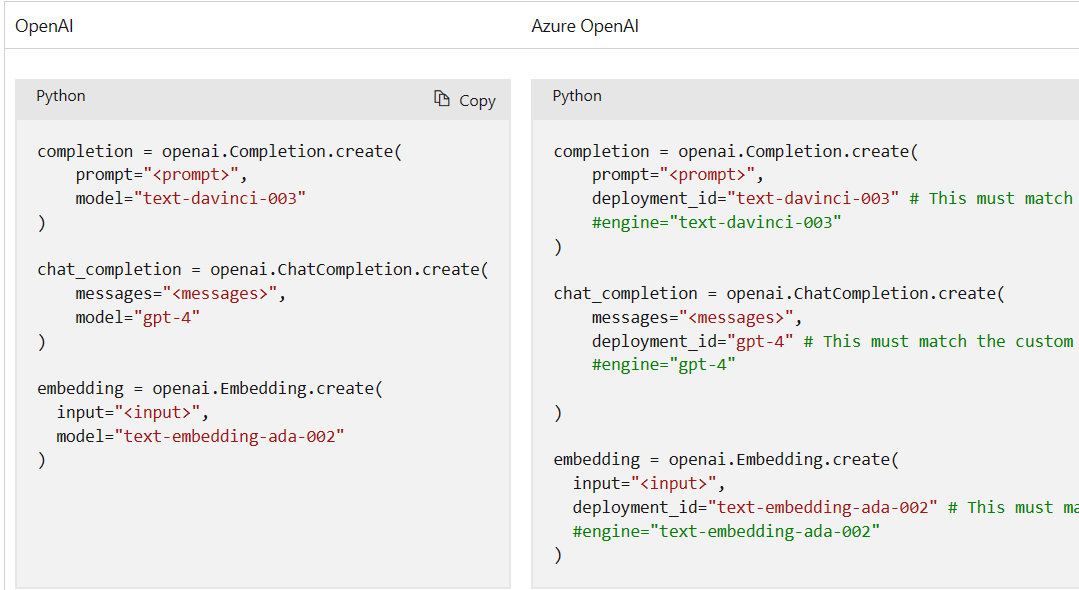The height and width of the screenshot is (590, 1079).
Task: Click "text-davinci-003" model string in OpenAI code
Action: coord(220,198)
